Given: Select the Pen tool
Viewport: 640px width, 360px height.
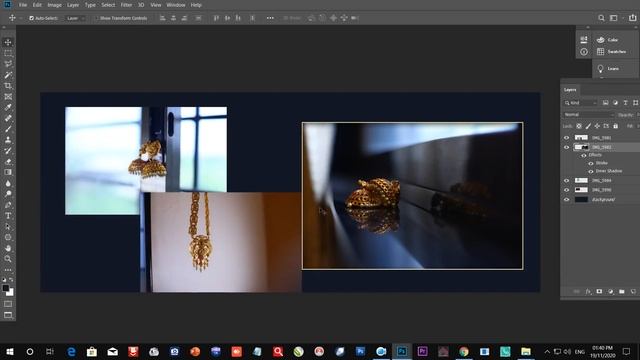Looking at the screenshot, I should 8,205.
